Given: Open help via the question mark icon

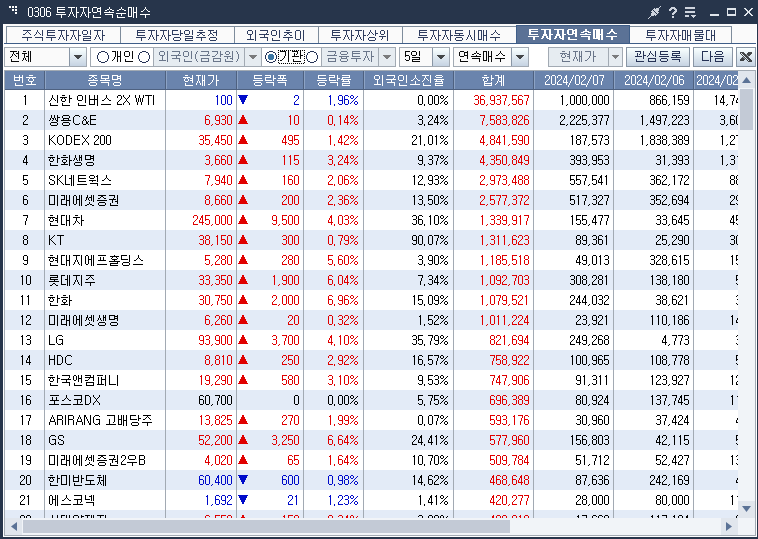Looking at the screenshot, I should pyautogui.click(x=673, y=13).
